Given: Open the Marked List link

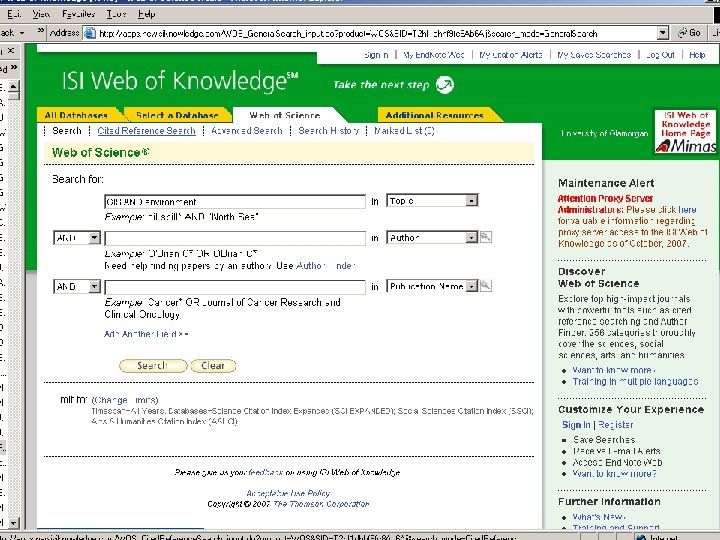Looking at the screenshot, I should [404, 131].
